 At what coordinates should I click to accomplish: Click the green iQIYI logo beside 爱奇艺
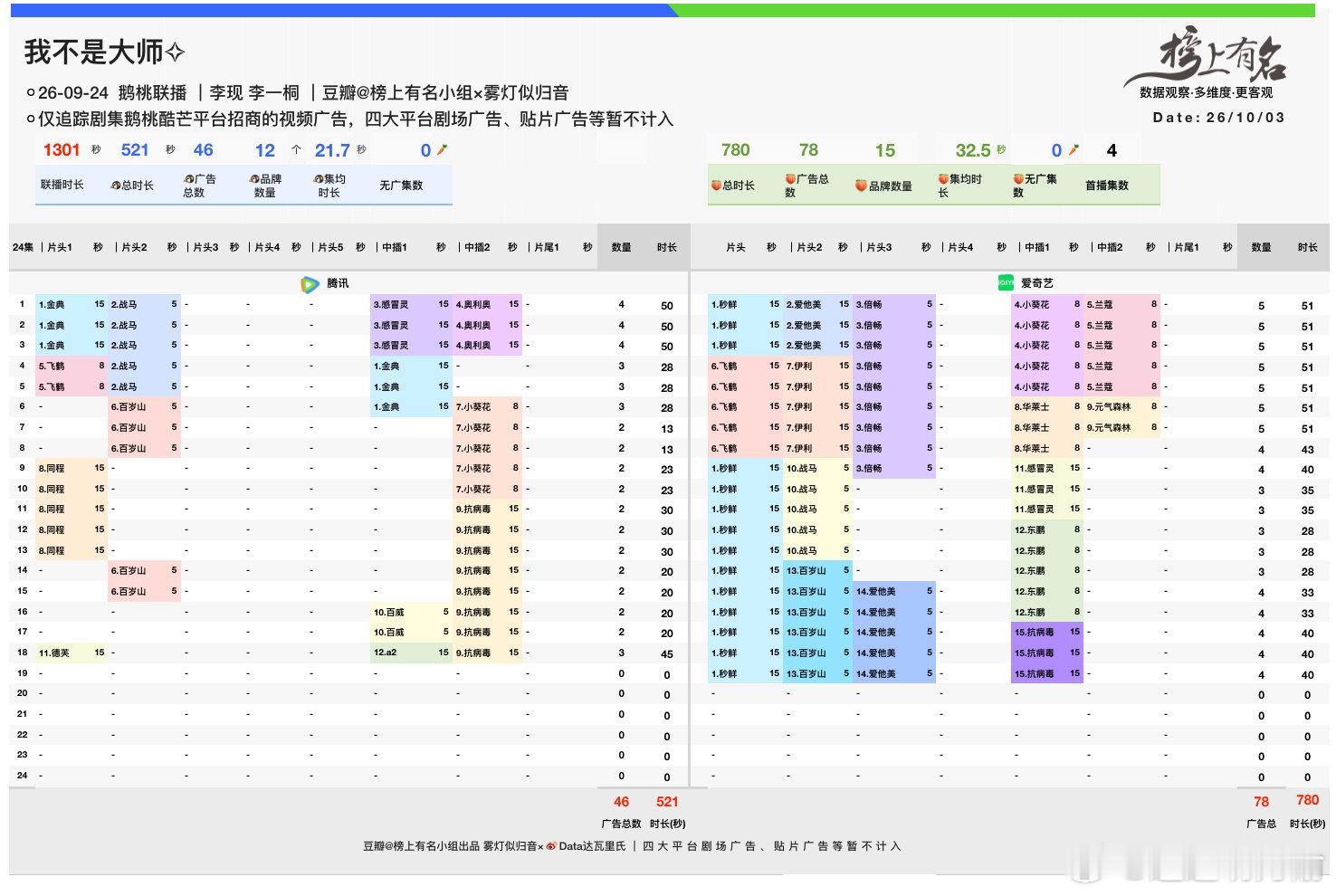click(x=1006, y=283)
